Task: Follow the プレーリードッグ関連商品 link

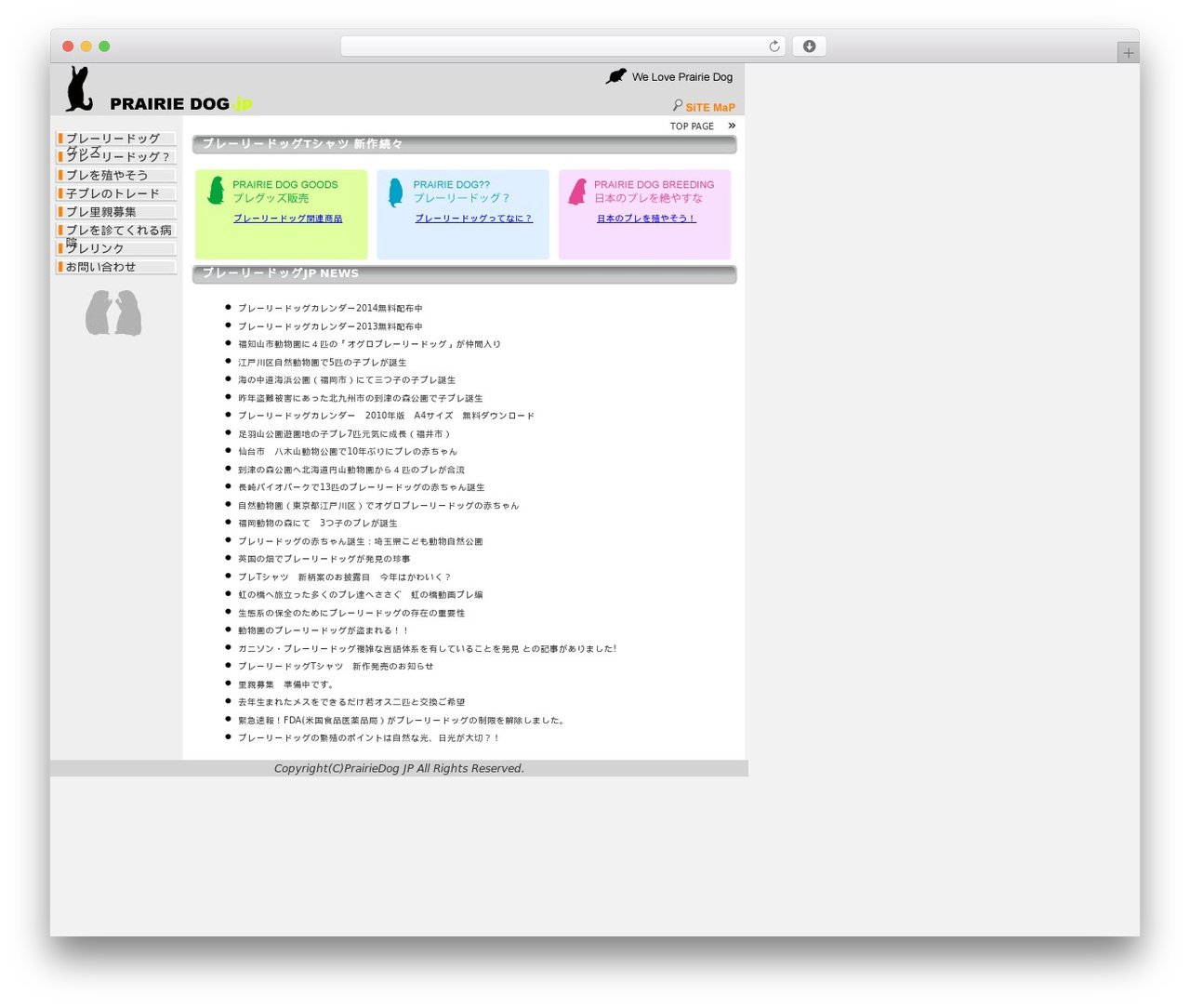Action: pyautogui.click(x=287, y=219)
